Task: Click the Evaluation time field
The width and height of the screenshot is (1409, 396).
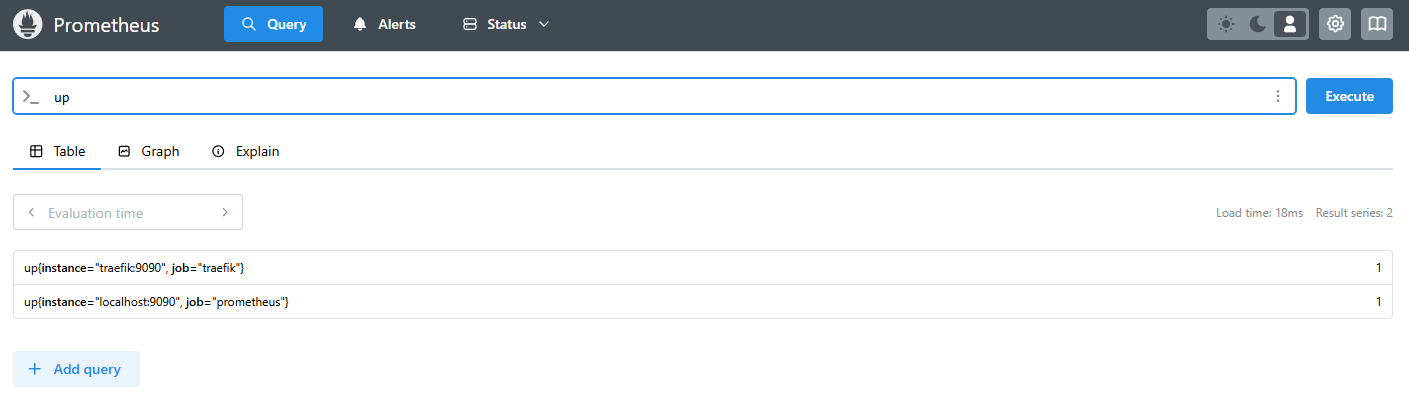Action: click(128, 212)
